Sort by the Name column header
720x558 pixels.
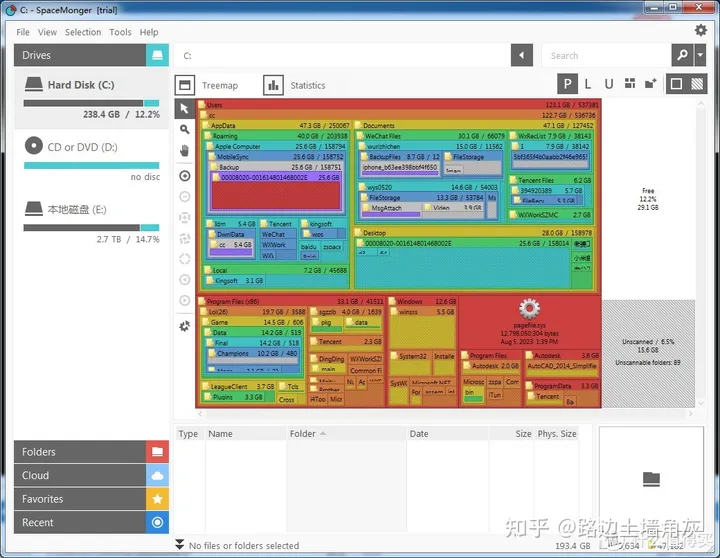click(246, 434)
